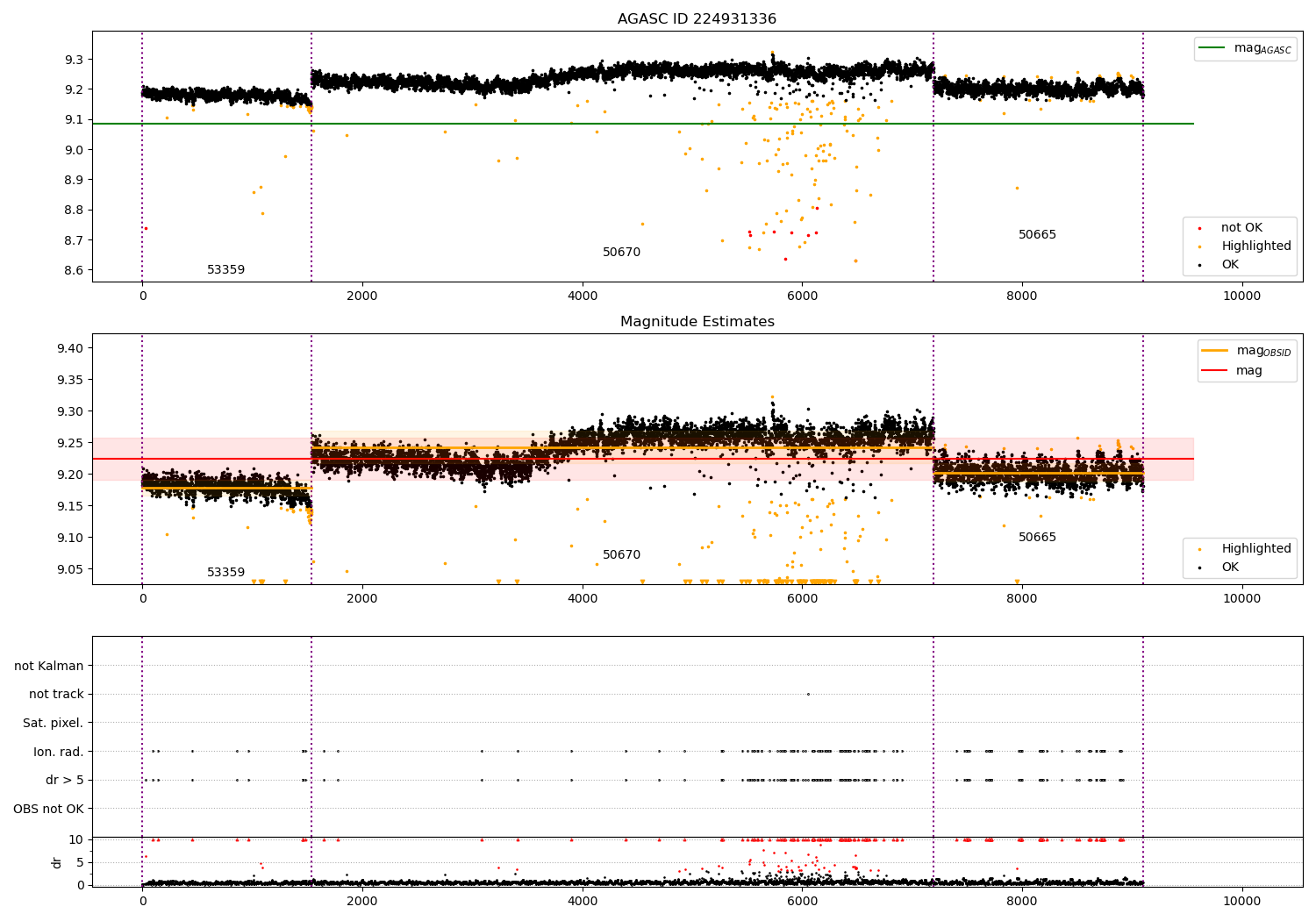
Task: Click the 10000 x-tick under bottom plot
Action: pos(1242,900)
